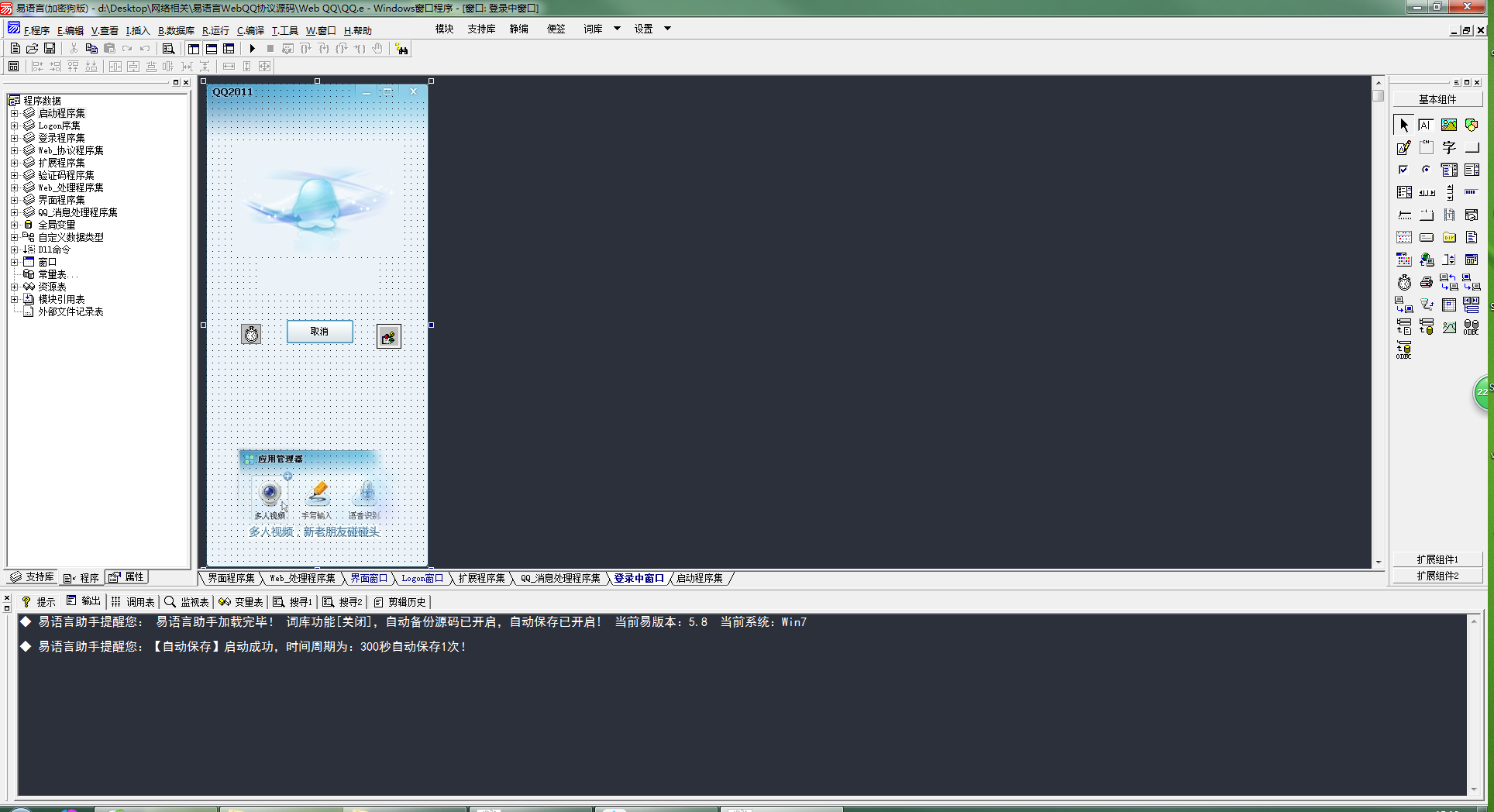Expand the 资源表 tree node

pyautogui.click(x=14, y=287)
